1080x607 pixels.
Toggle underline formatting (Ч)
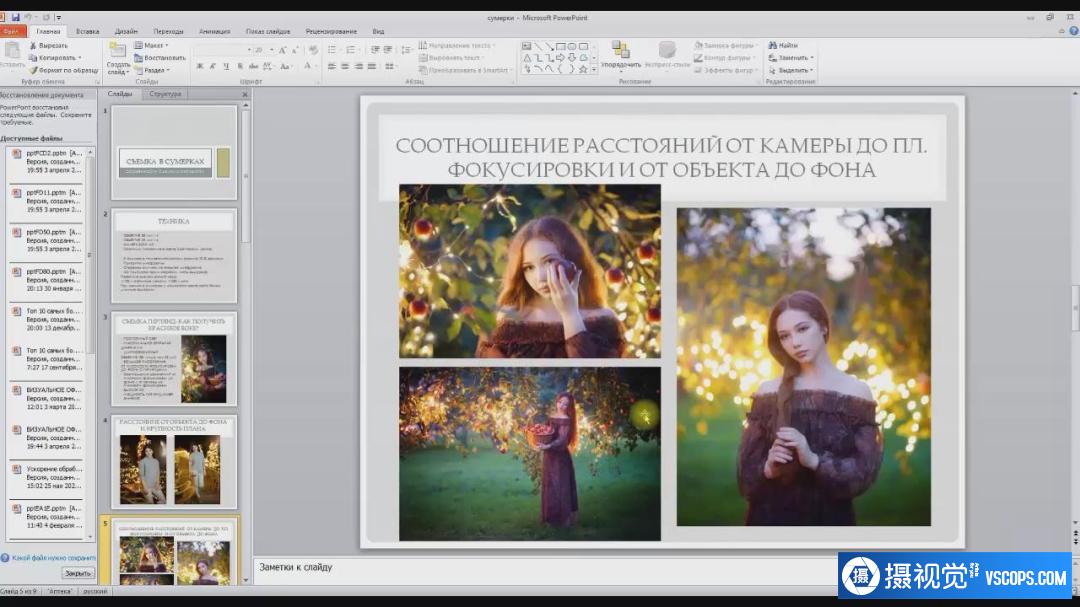tap(226, 66)
